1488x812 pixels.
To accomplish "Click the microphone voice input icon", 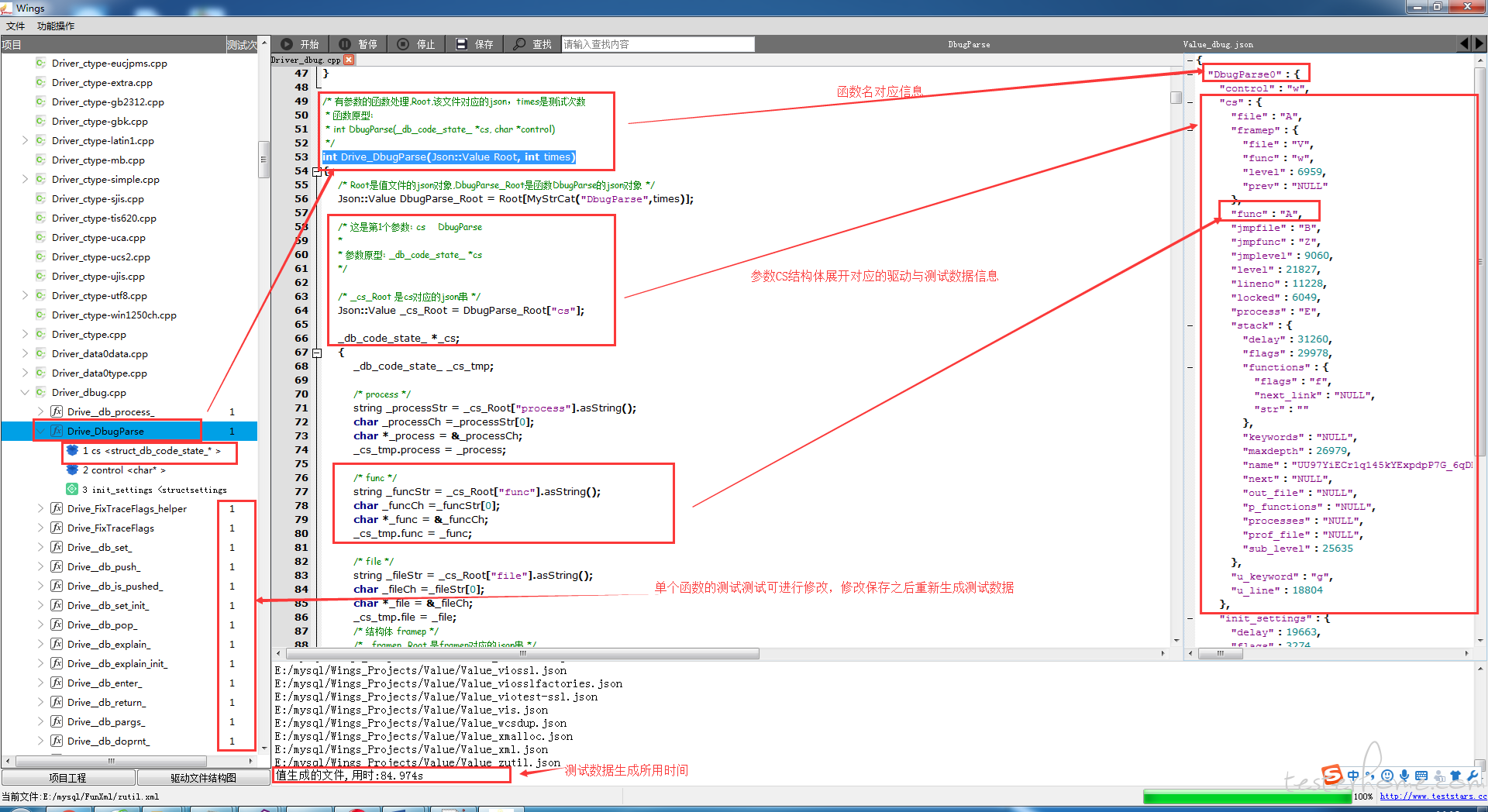I will click(1404, 776).
